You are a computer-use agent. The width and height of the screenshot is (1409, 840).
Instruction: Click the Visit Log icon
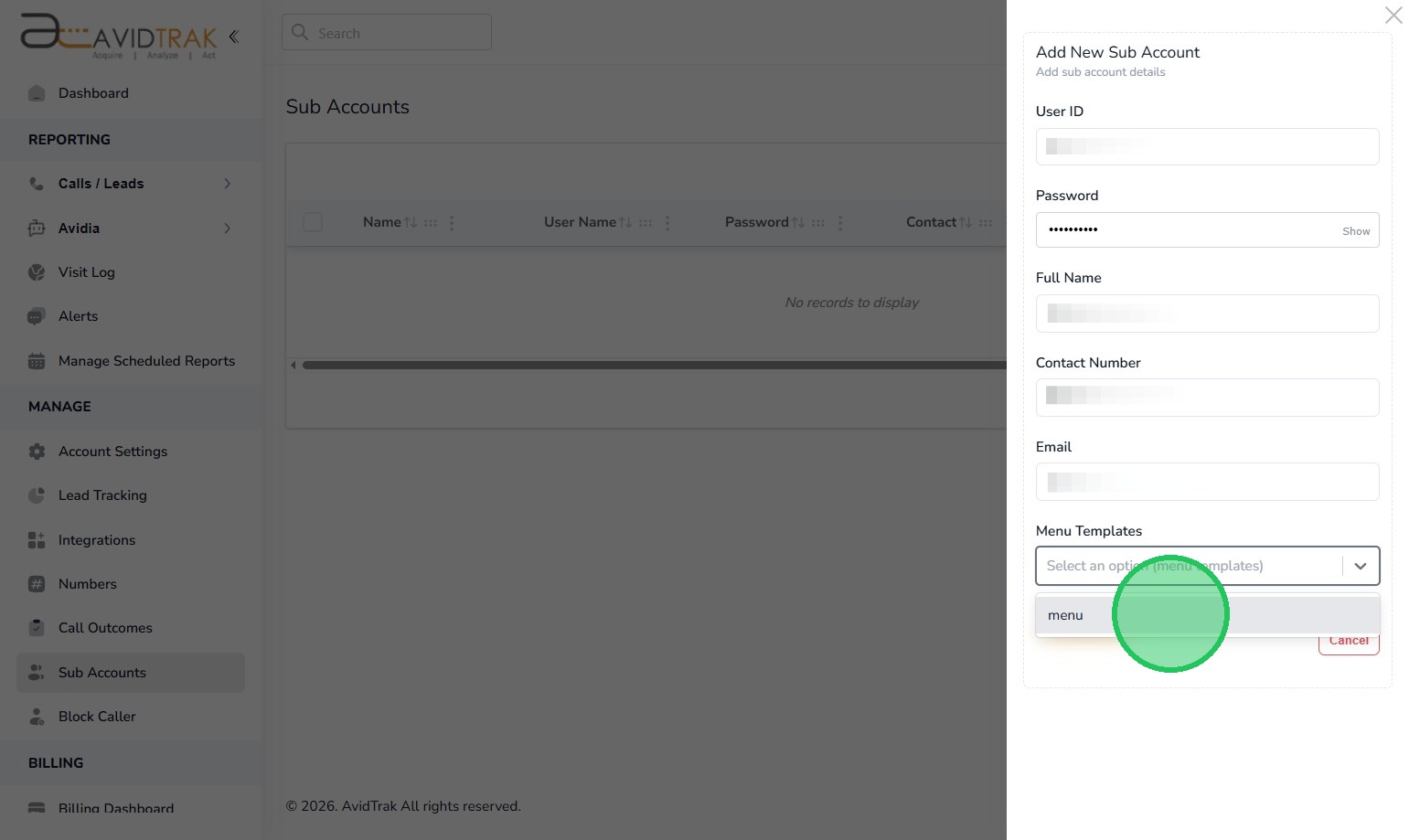[x=37, y=272]
